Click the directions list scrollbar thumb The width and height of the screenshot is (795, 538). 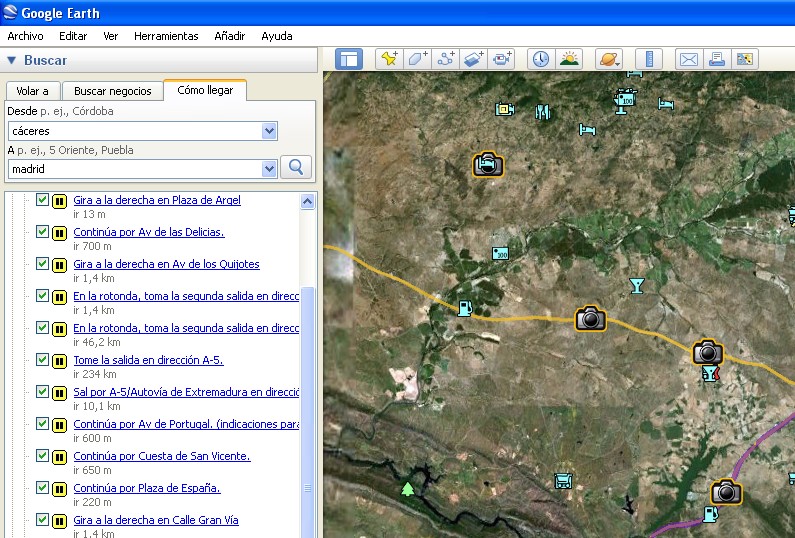[307, 412]
